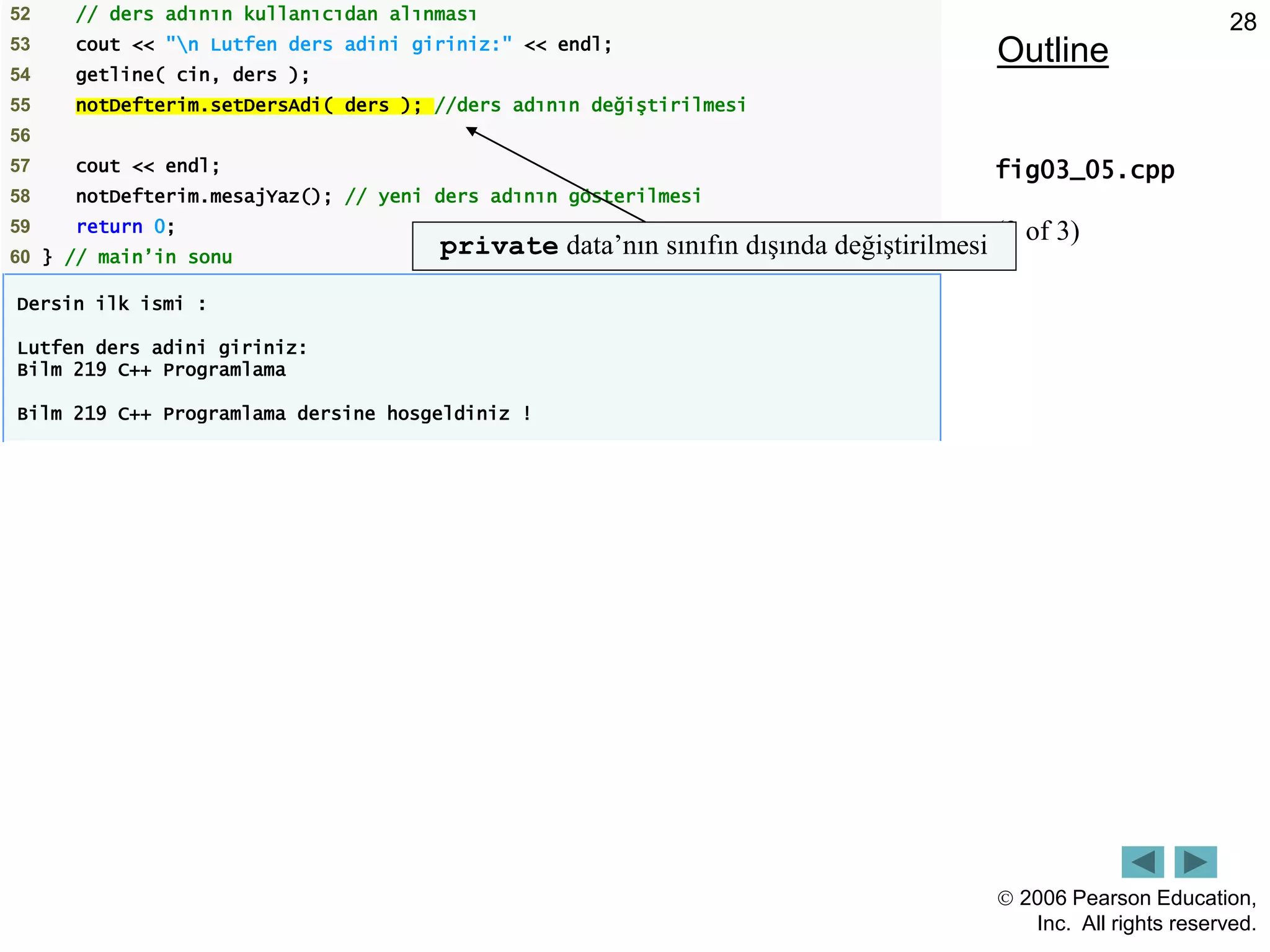Screen dimensions: 1270x952
Task: Click the private data callout box
Action: click(713, 246)
